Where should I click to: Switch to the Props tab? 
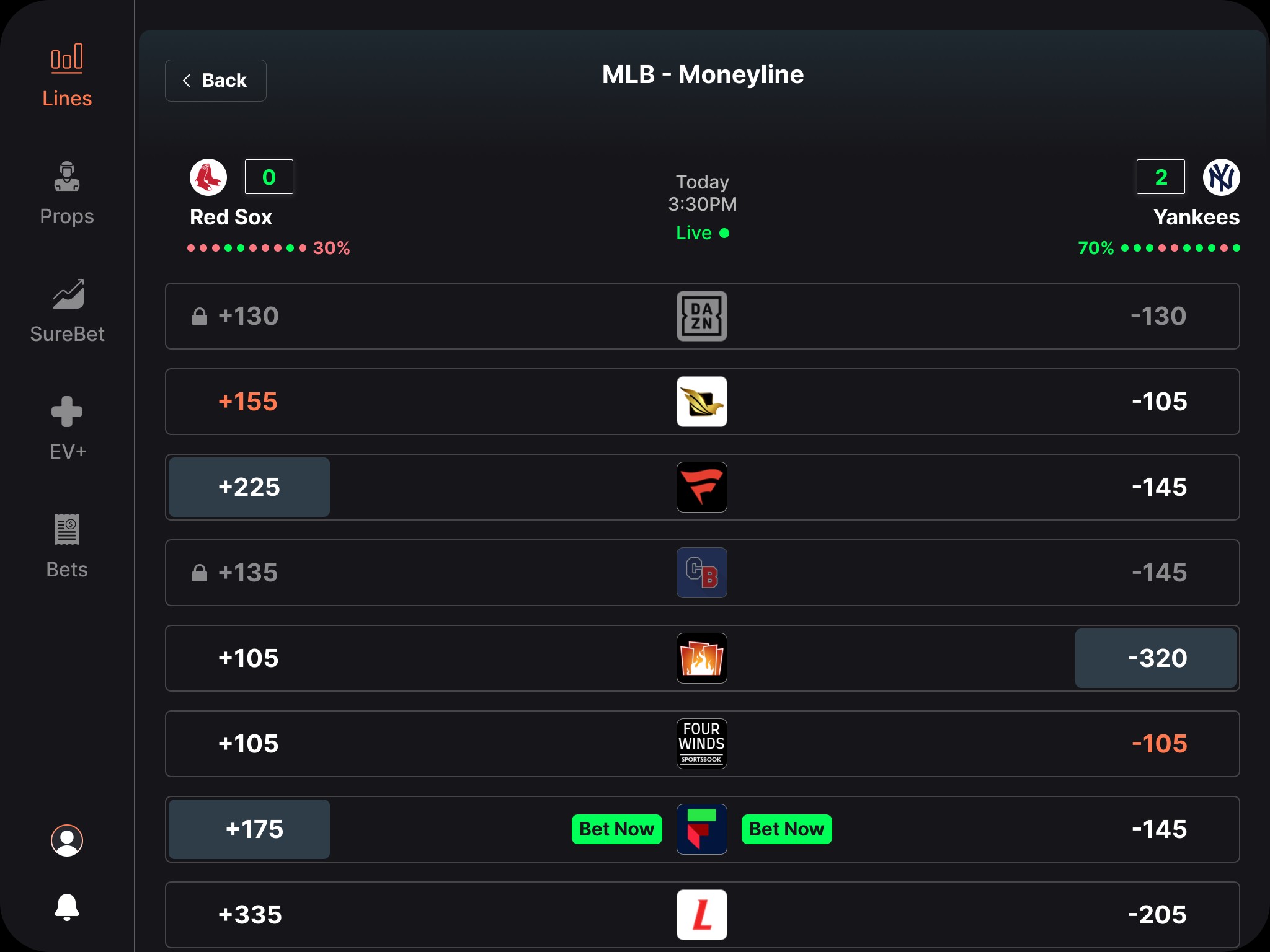[x=67, y=192]
